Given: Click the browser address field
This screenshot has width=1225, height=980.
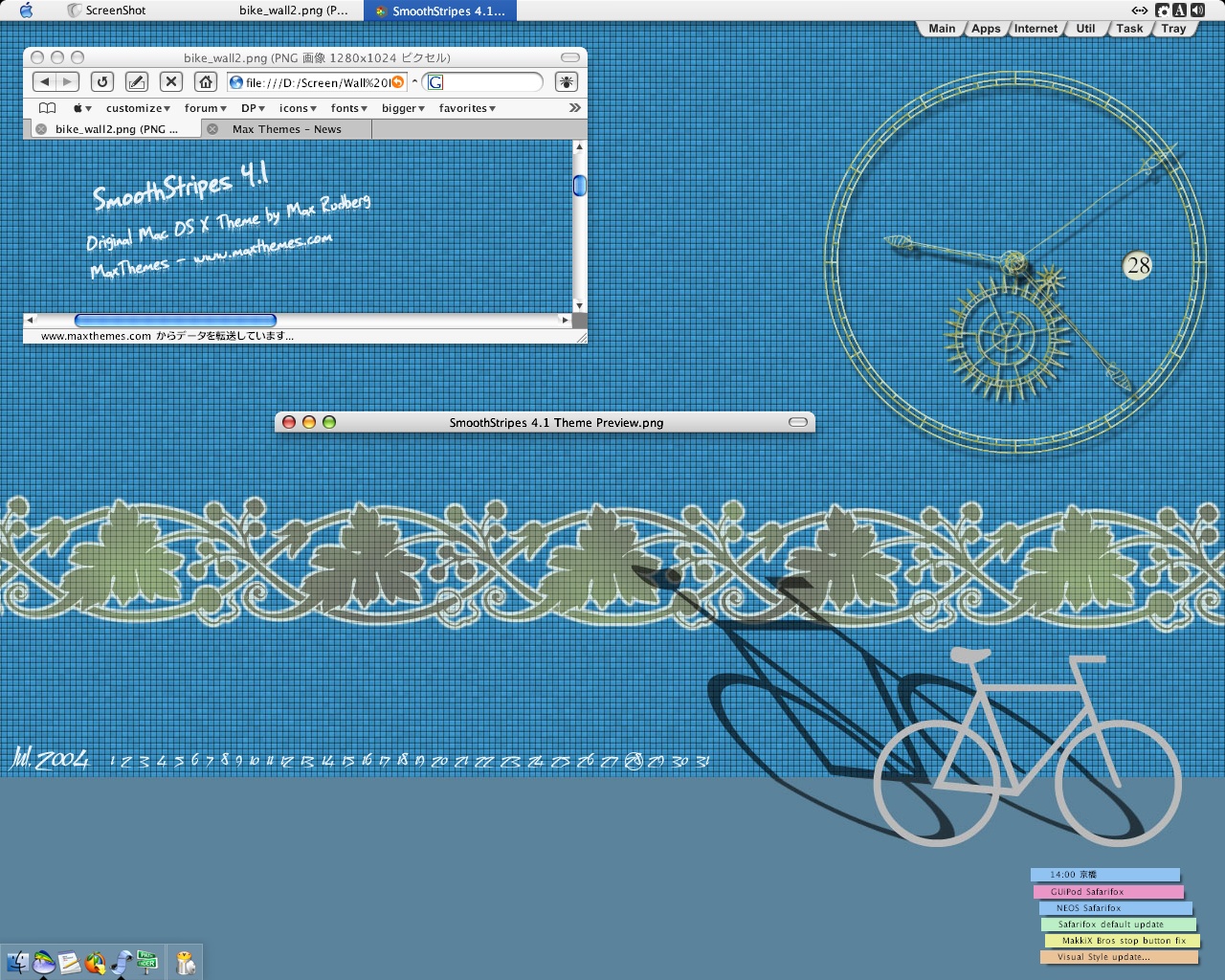Looking at the screenshot, I should pyautogui.click(x=318, y=82).
